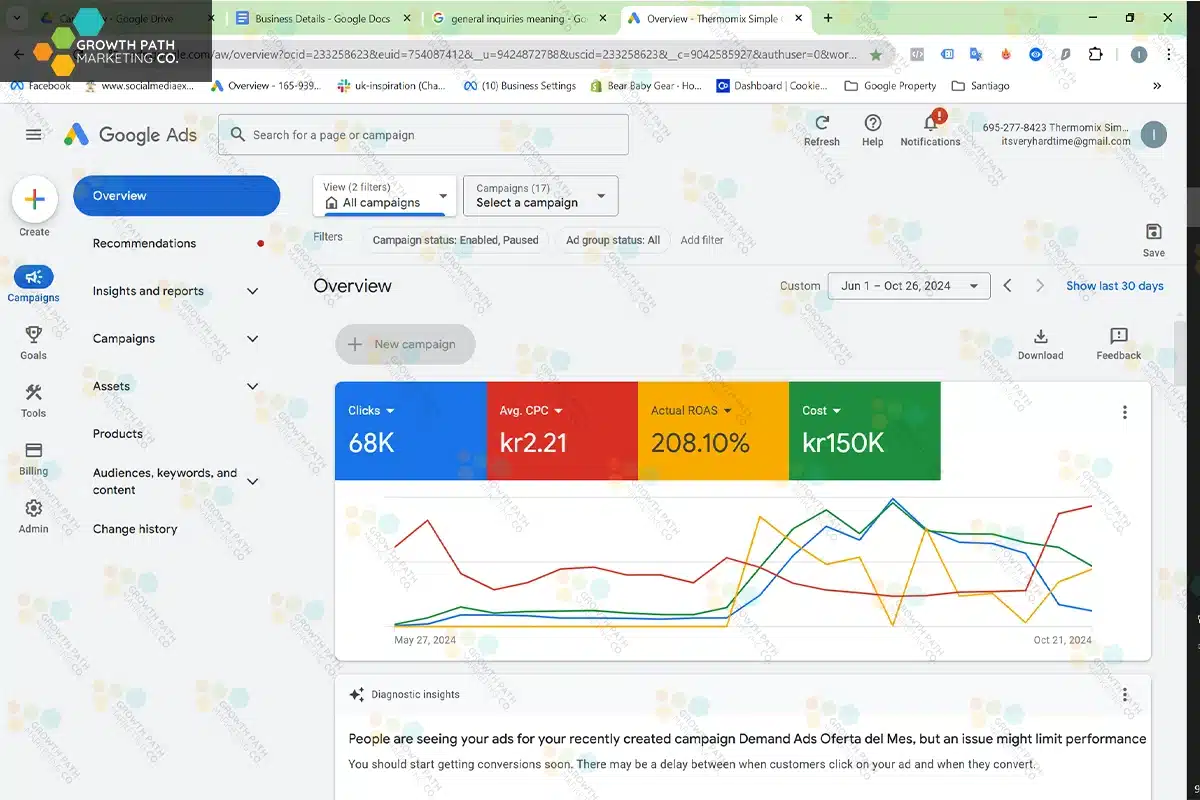
Task: Open the Notifications bell
Action: pos(930,123)
